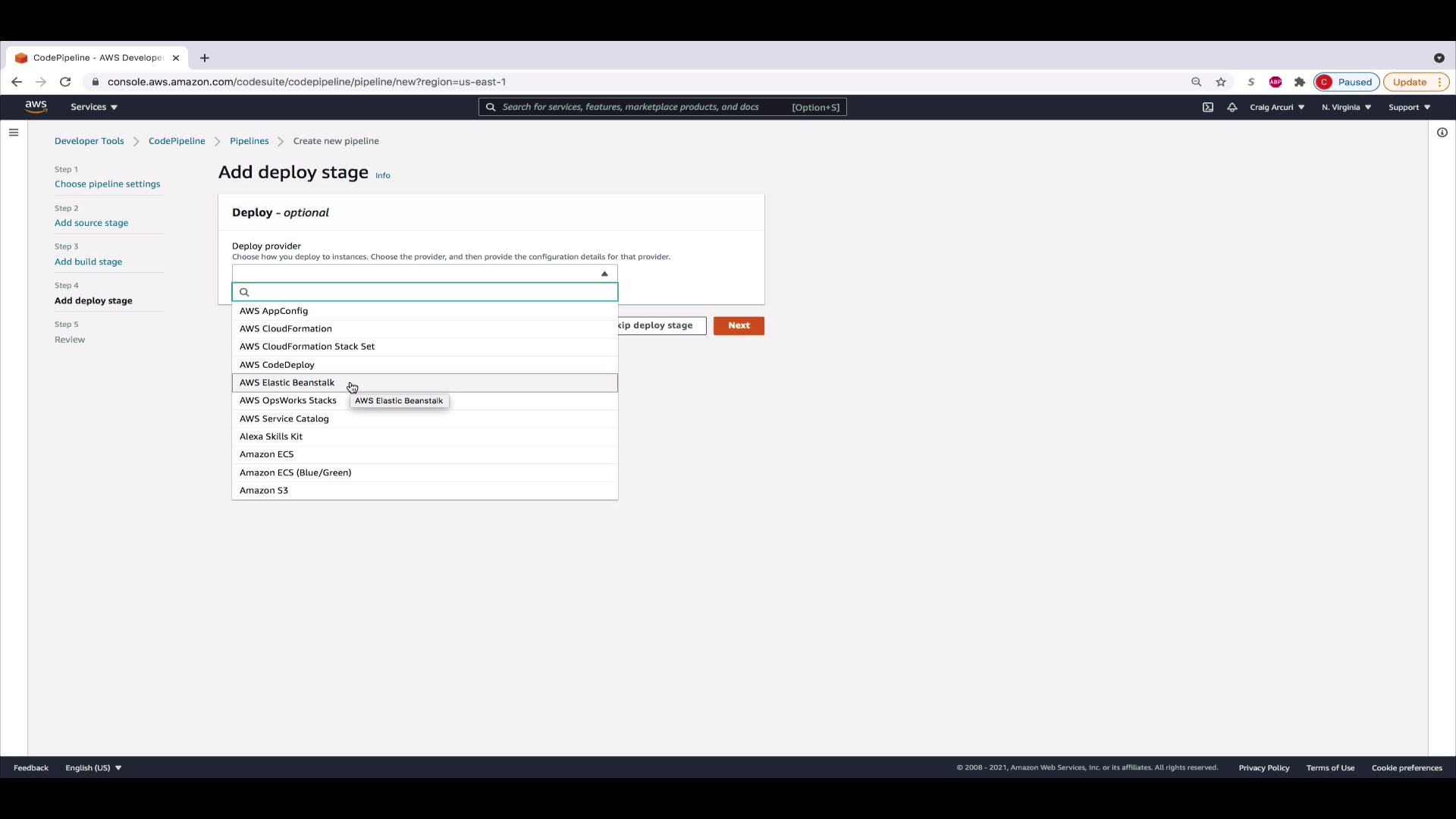
Task: Pick AWS CodeDeploy provider option
Action: coord(277,365)
